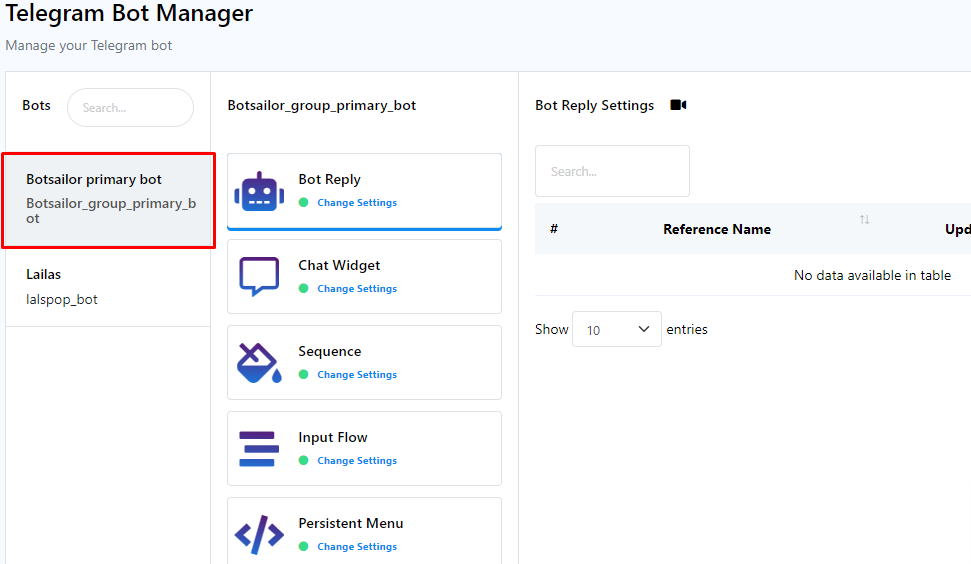
Task: Focus the Bots search field
Action: pos(131,108)
